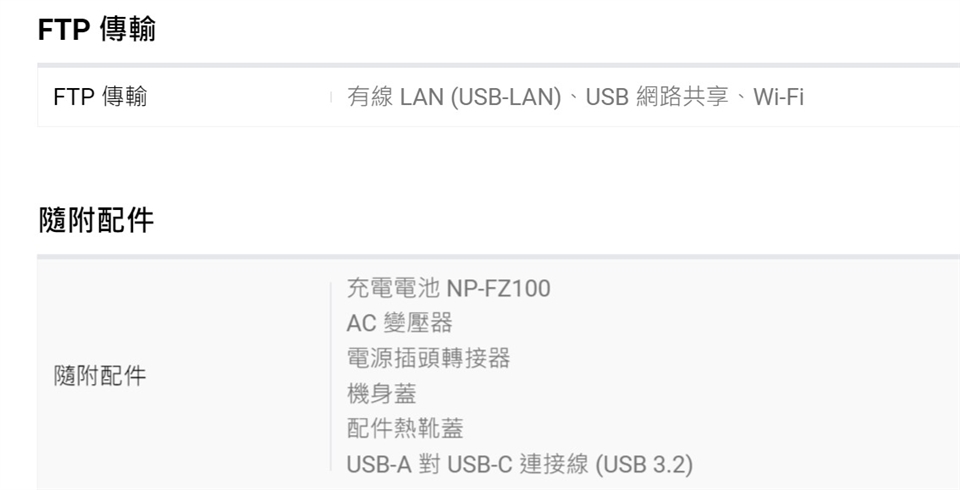Click the 有線 LAN text
The width and height of the screenshot is (960, 490).
395,98
